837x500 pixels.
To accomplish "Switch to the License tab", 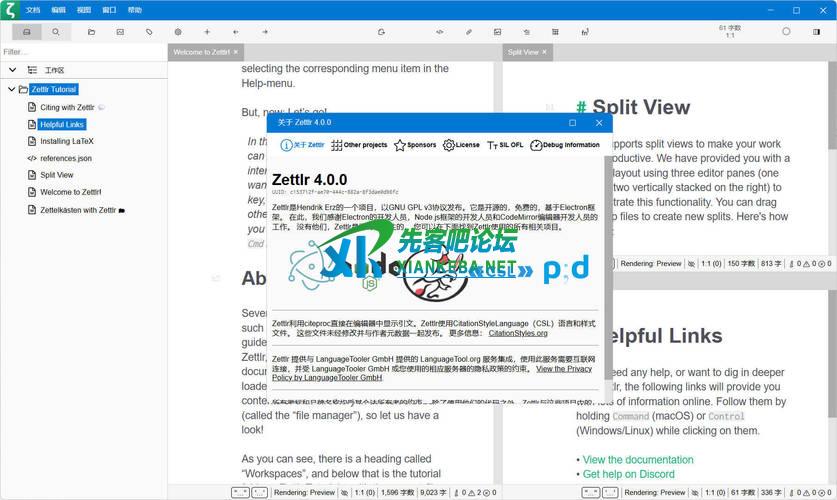I will (461, 145).
